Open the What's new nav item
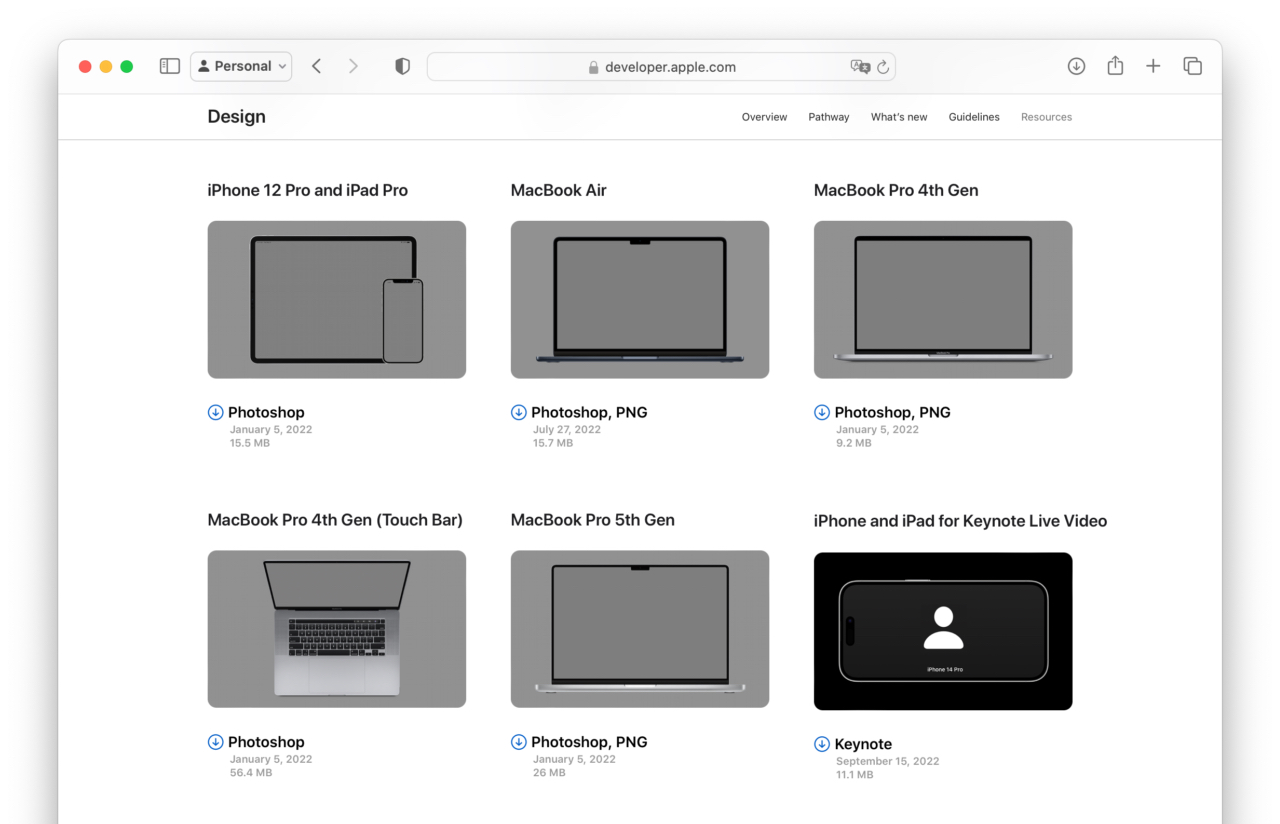This screenshot has width=1280, height=824. tap(899, 117)
